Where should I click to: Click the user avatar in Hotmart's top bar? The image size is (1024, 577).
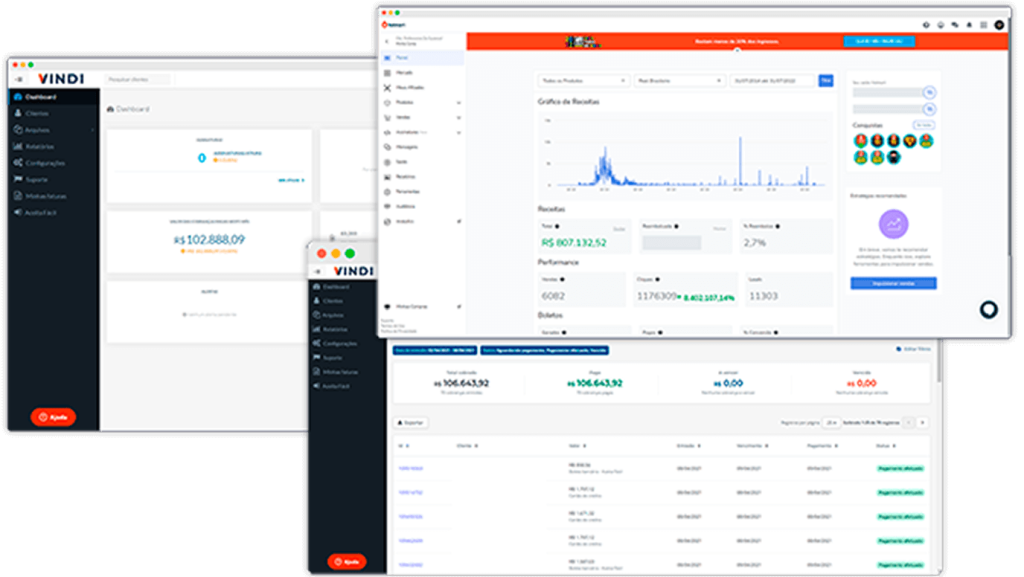pyautogui.click(x=999, y=25)
